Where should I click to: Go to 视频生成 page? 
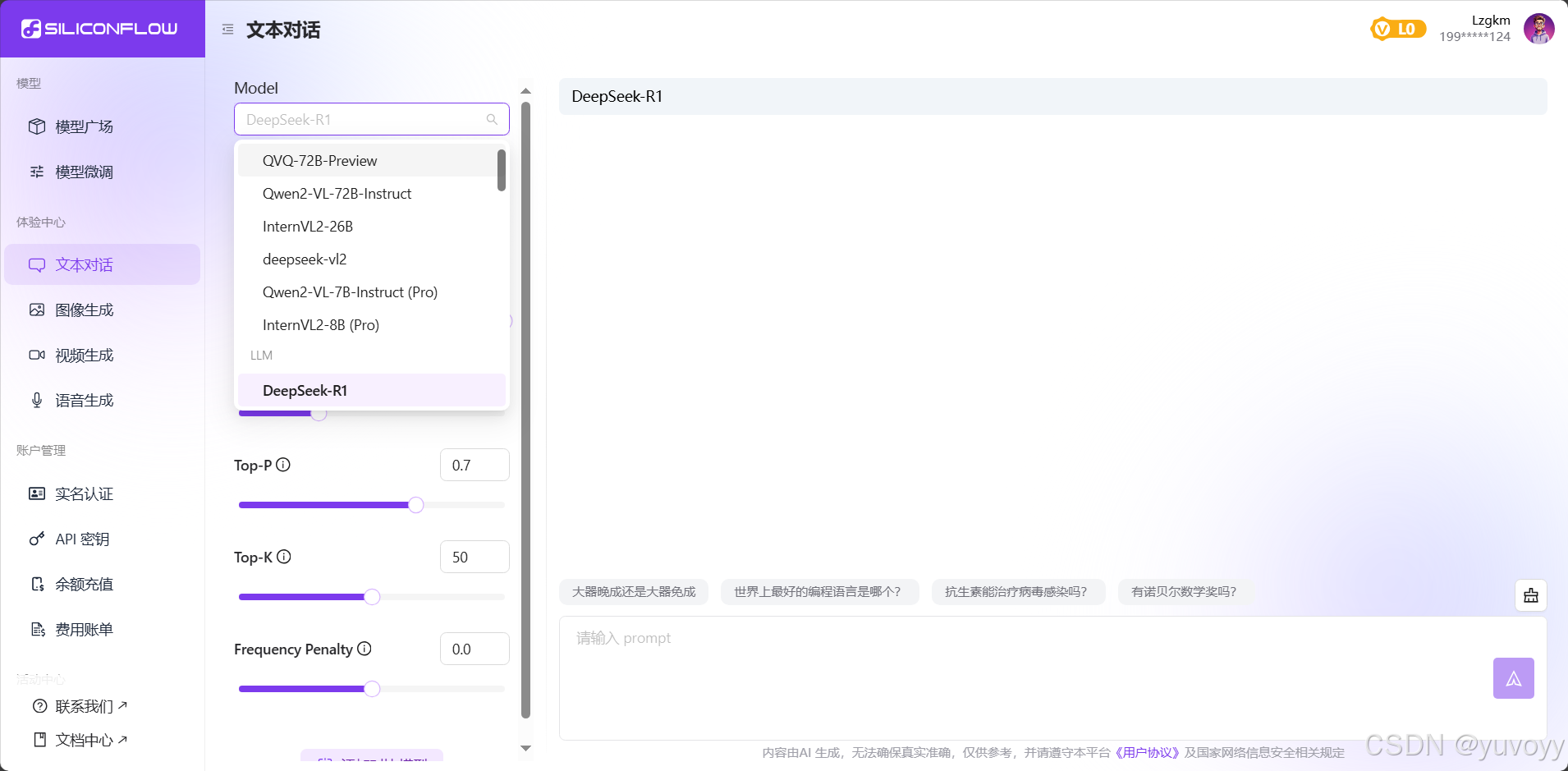[x=102, y=355]
